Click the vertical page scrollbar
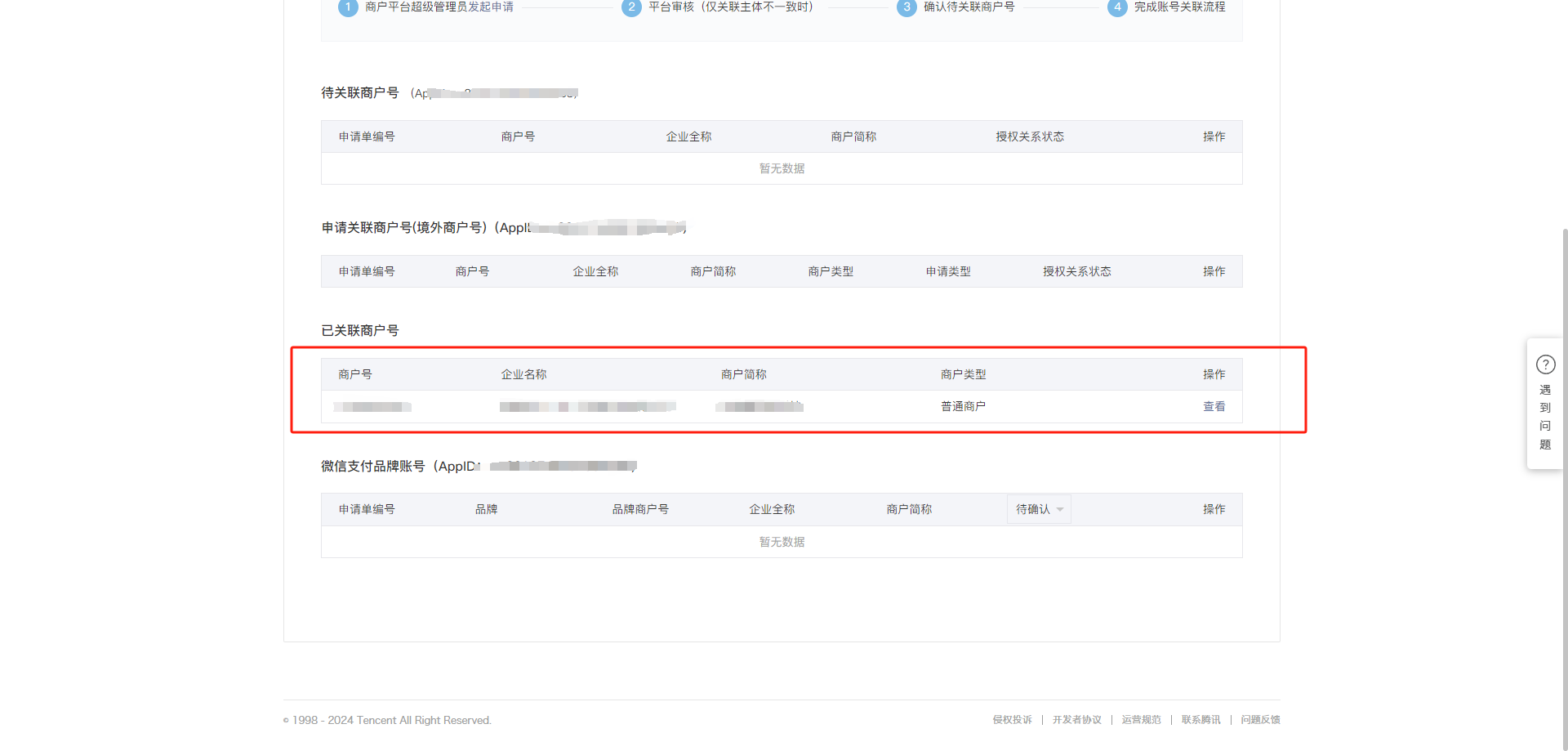The width and height of the screenshot is (1568, 751). pos(1564,490)
